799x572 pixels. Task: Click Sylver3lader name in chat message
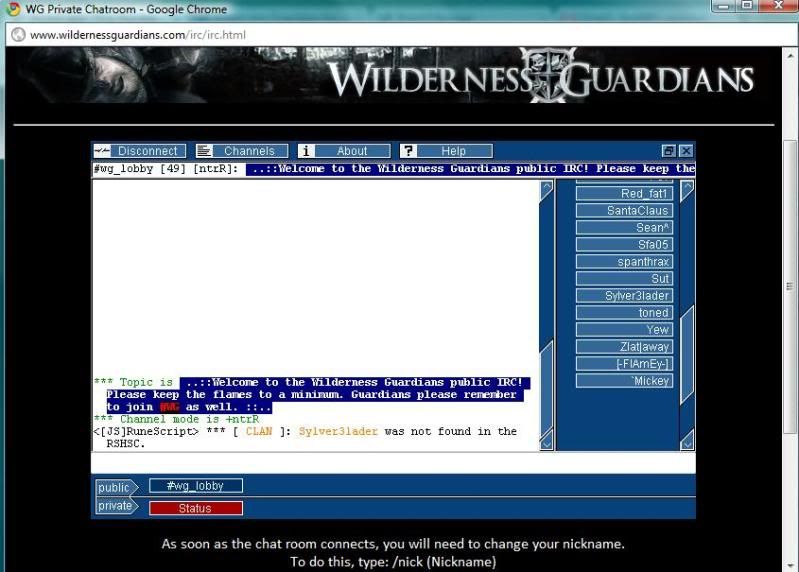(338, 431)
